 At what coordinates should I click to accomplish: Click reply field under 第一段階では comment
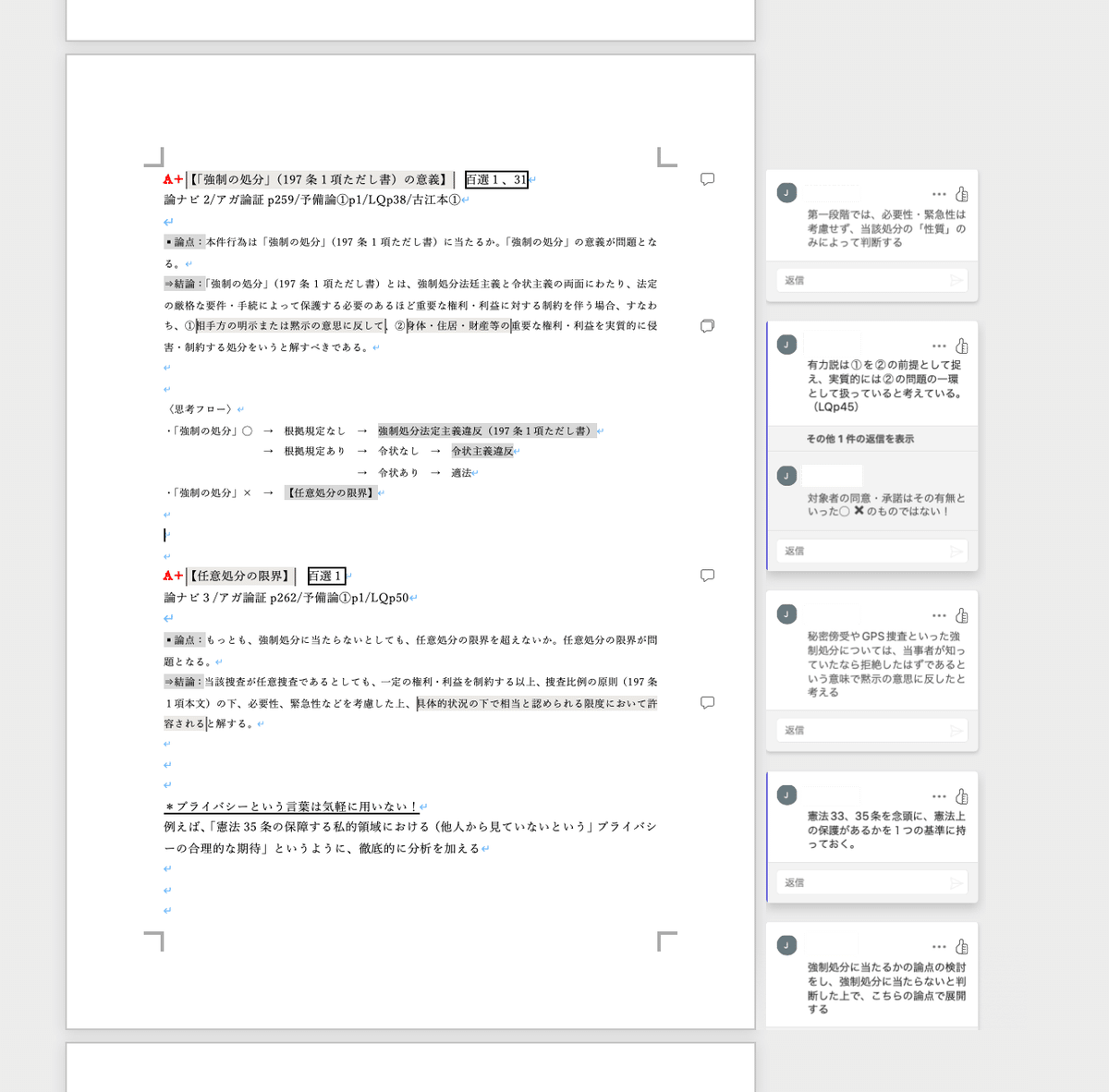(x=871, y=280)
